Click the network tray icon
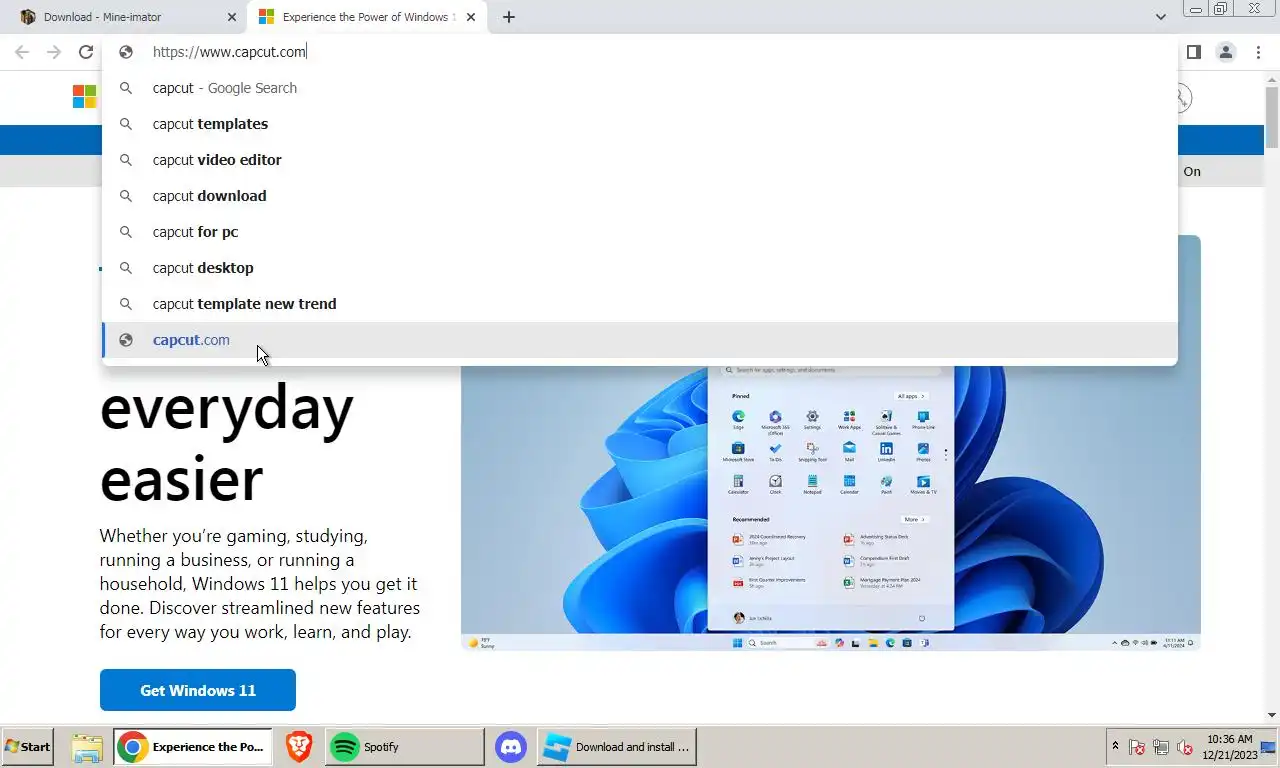This screenshot has height=768, width=1280. tap(1161, 747)
